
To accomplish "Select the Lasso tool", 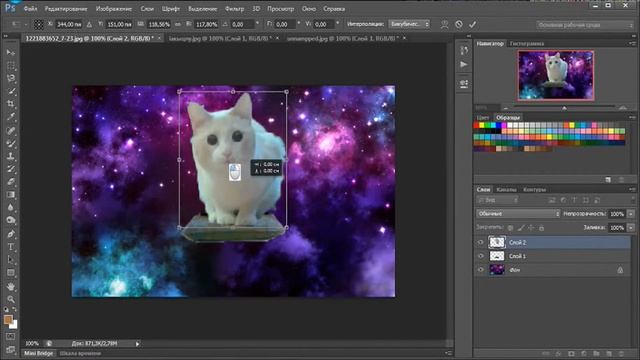I will coord(11,78).
